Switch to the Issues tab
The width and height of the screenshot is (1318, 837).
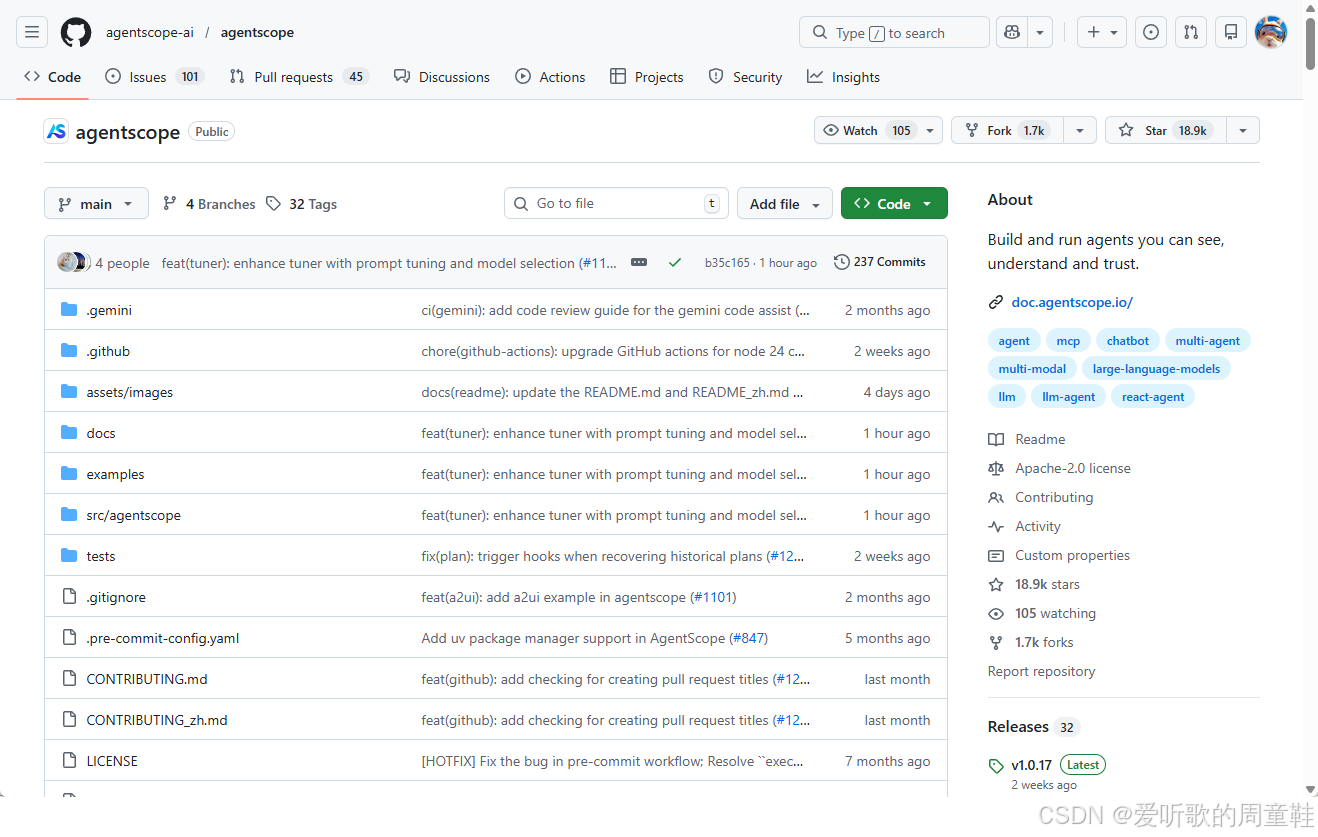pyautogui.click(x=154, y=77)
